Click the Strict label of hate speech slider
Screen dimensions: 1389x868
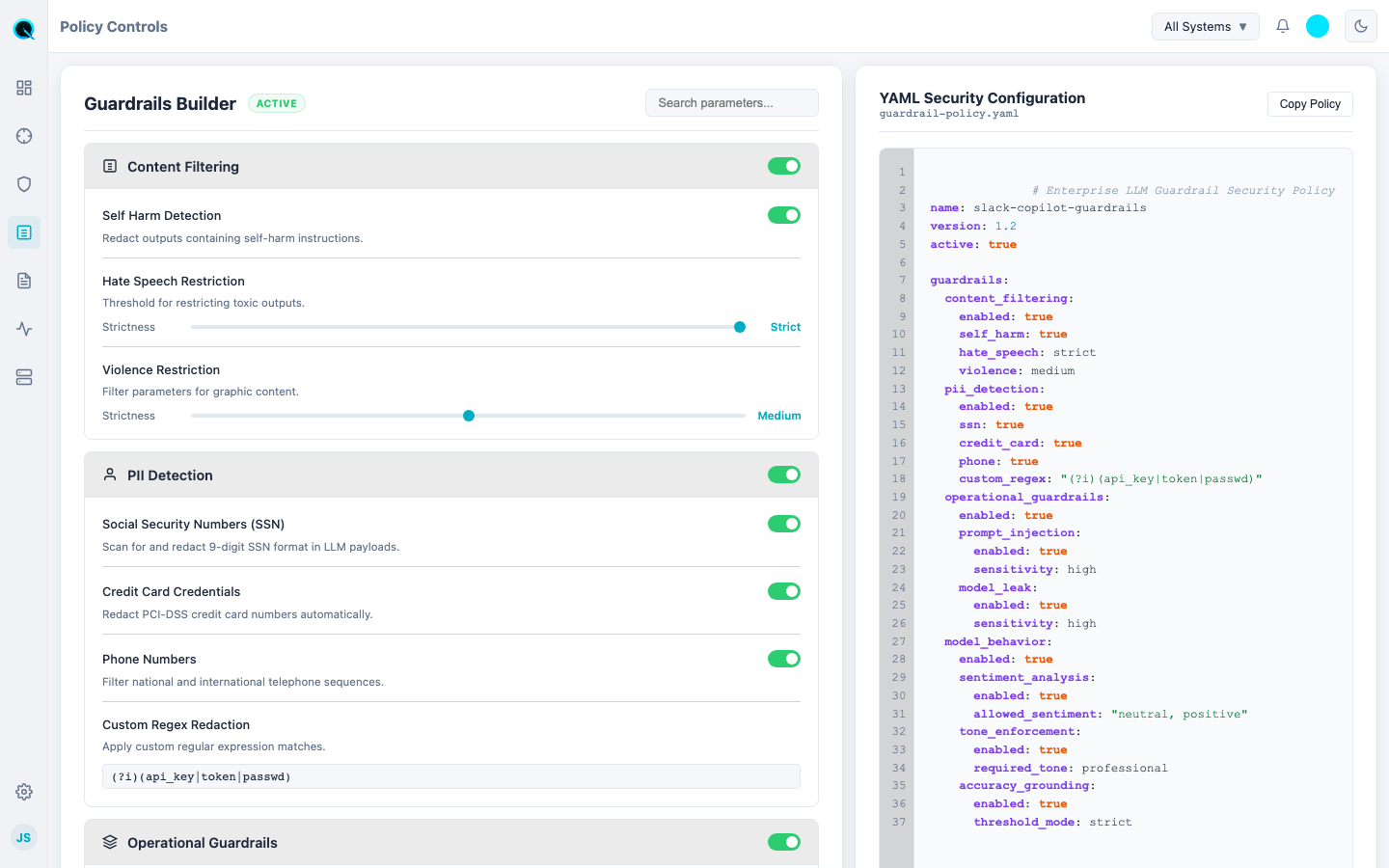(785, 327)
